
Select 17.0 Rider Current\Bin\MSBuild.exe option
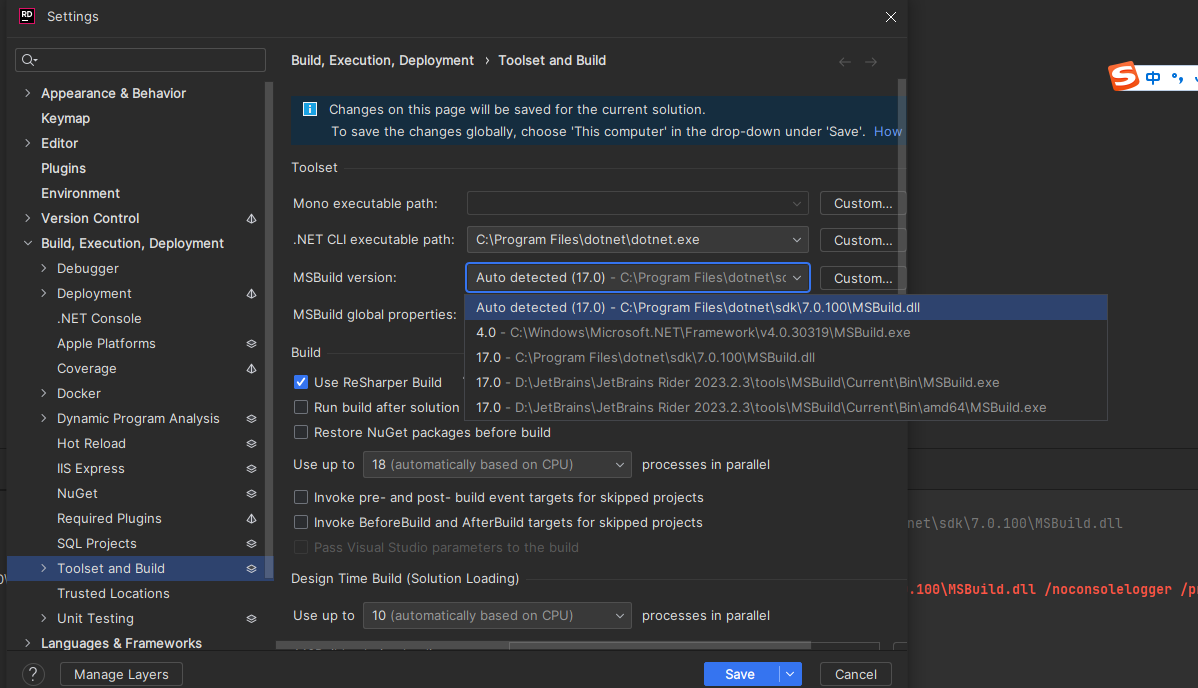(786, 382)
